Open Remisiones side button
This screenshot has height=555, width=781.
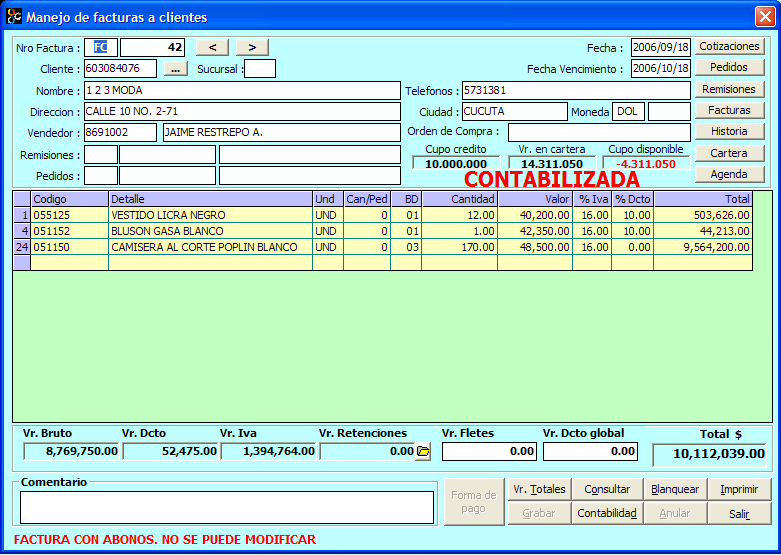729,89
